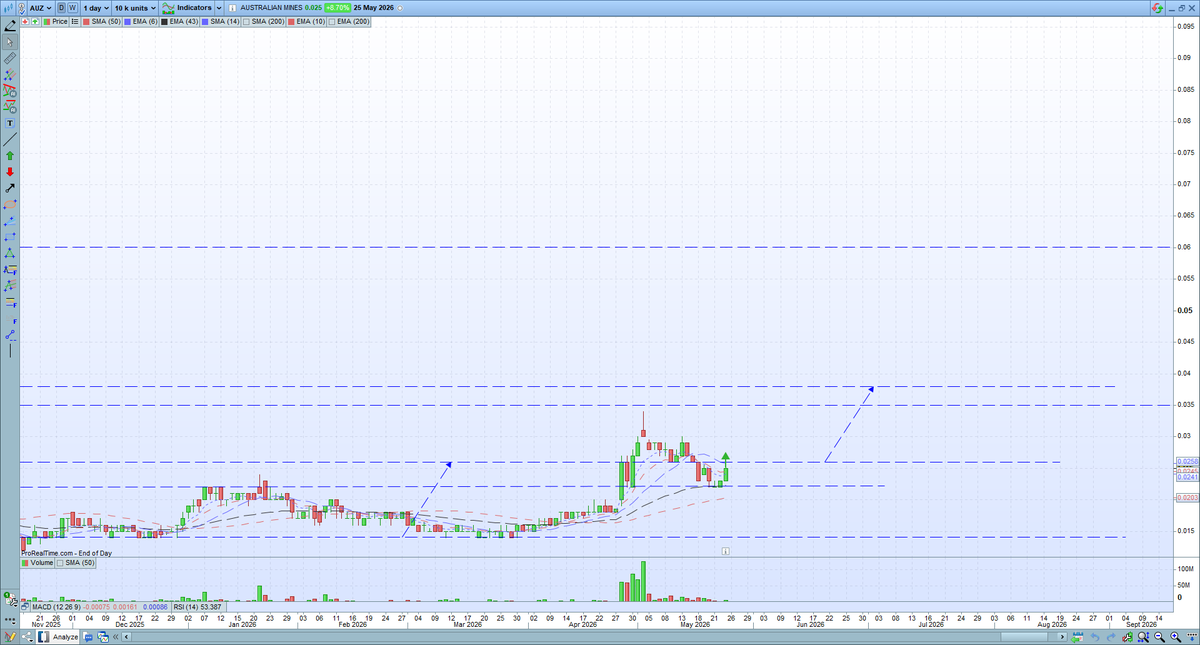The image size is (1200, 645).
Task: Enable the SMA (200) indicator
Action: tap(263, 21)
